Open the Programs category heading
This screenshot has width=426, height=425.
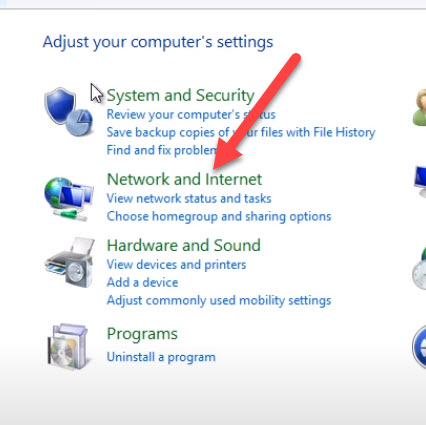(x=142, y=334)
